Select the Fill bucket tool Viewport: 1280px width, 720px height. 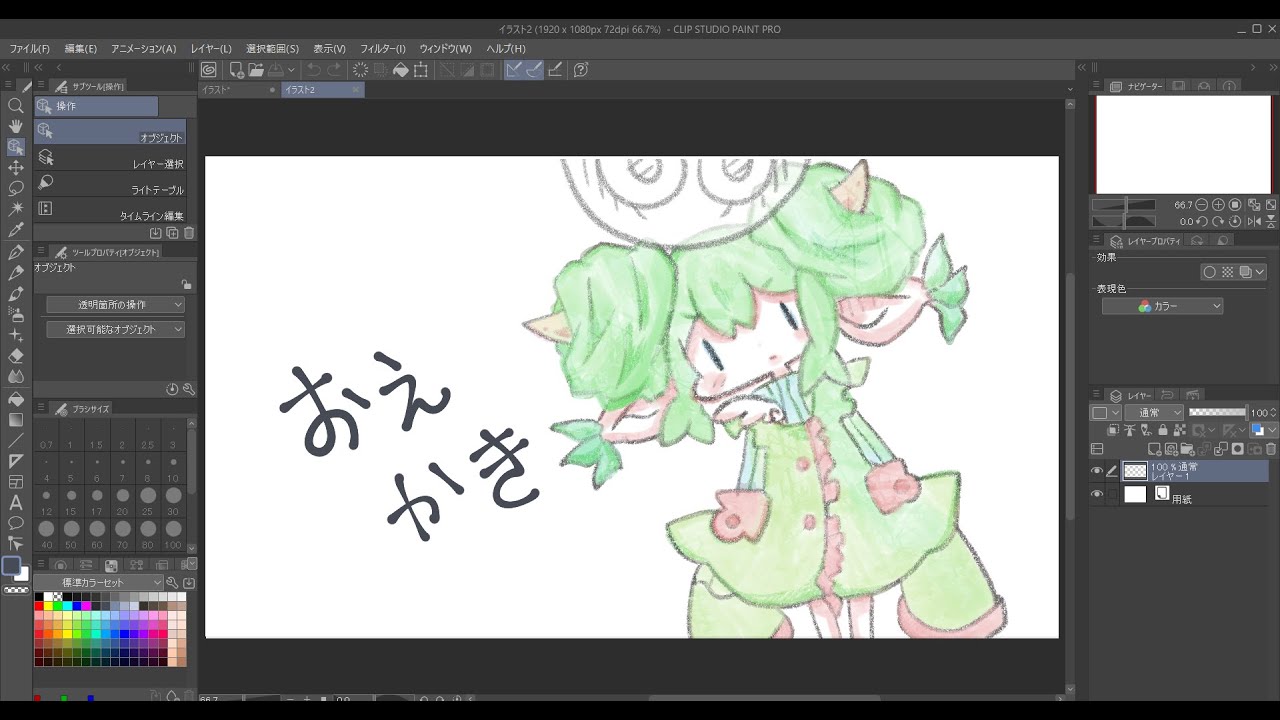pos(16,399)
